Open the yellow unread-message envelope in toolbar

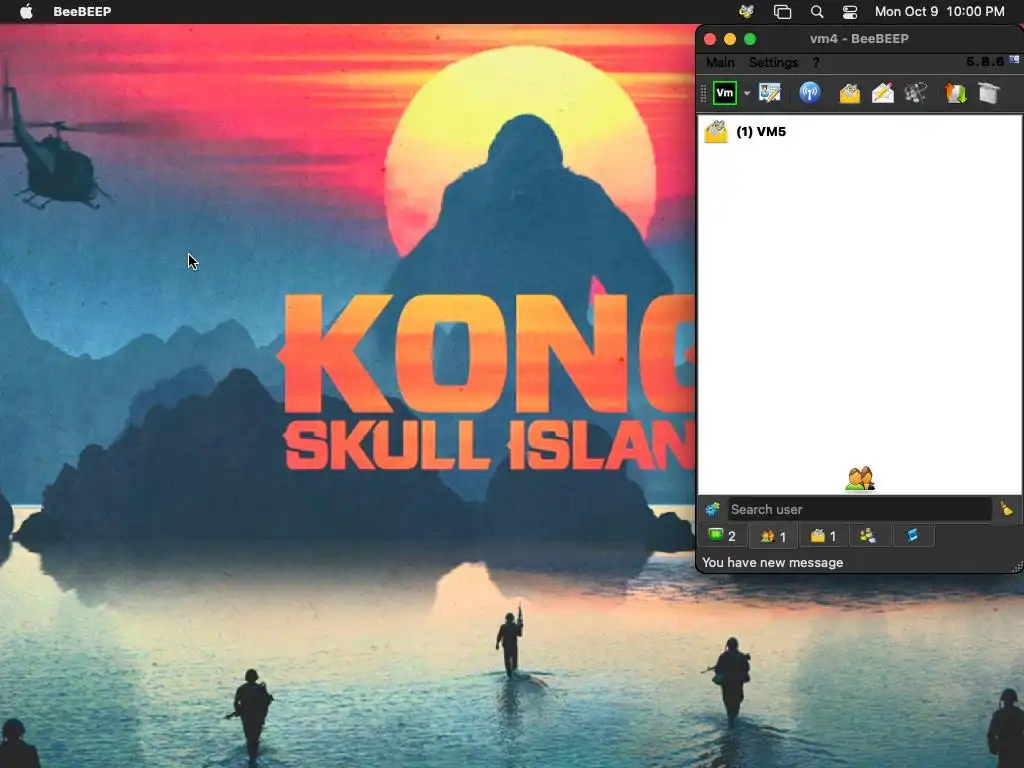[850, 93]
